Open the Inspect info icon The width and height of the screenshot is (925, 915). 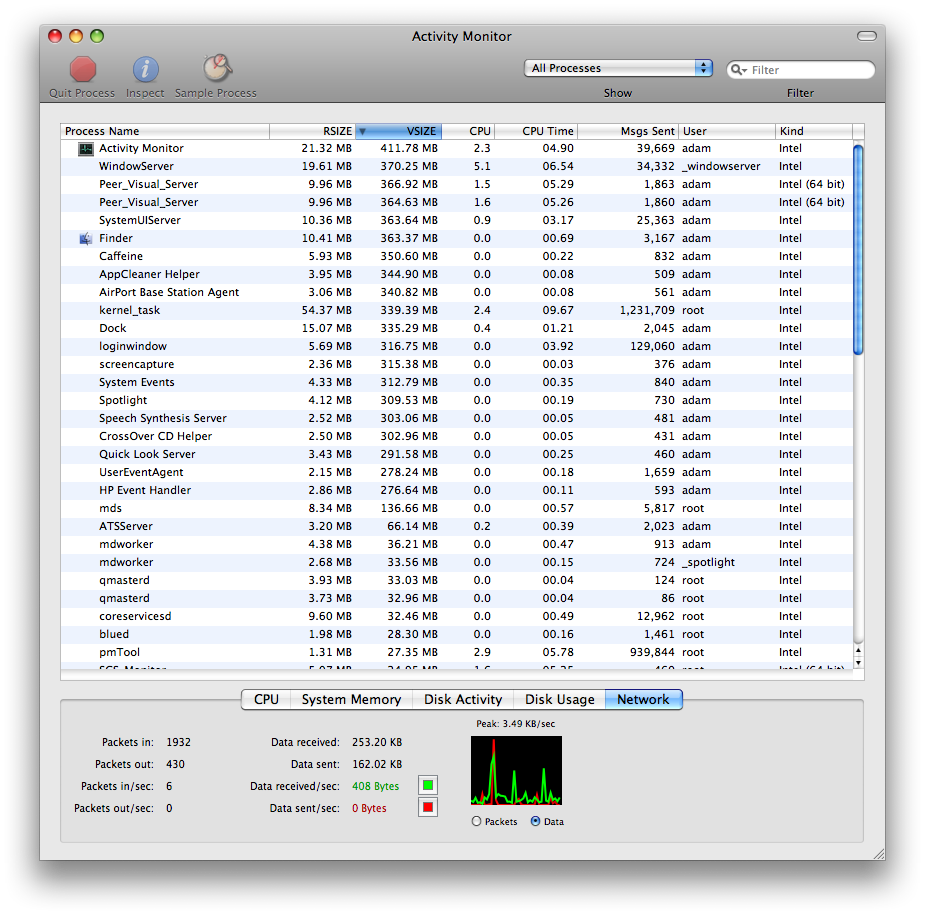tap(145, 70)
